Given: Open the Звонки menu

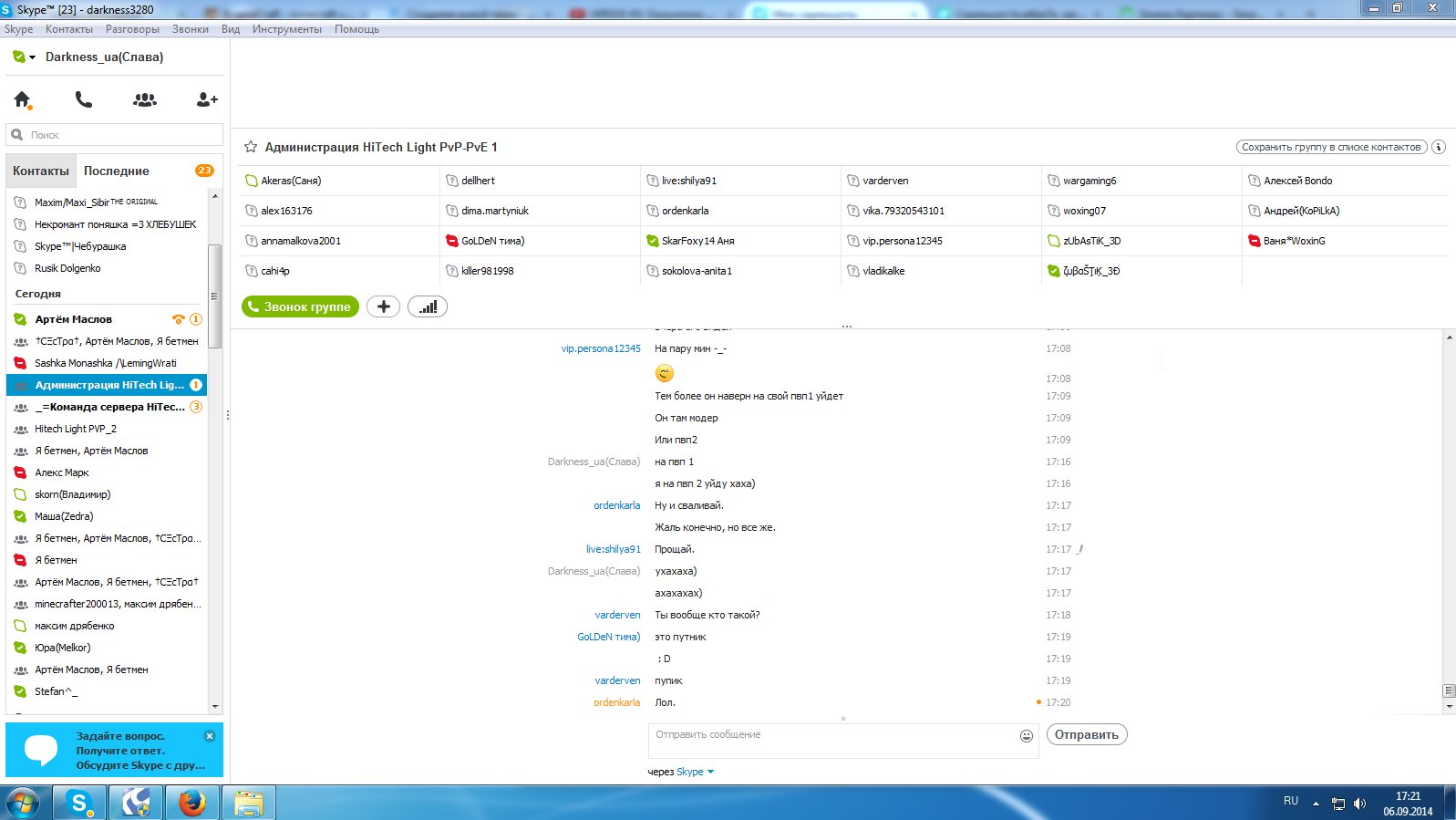Looking at the screenshot, I should [x=191, y=29].
